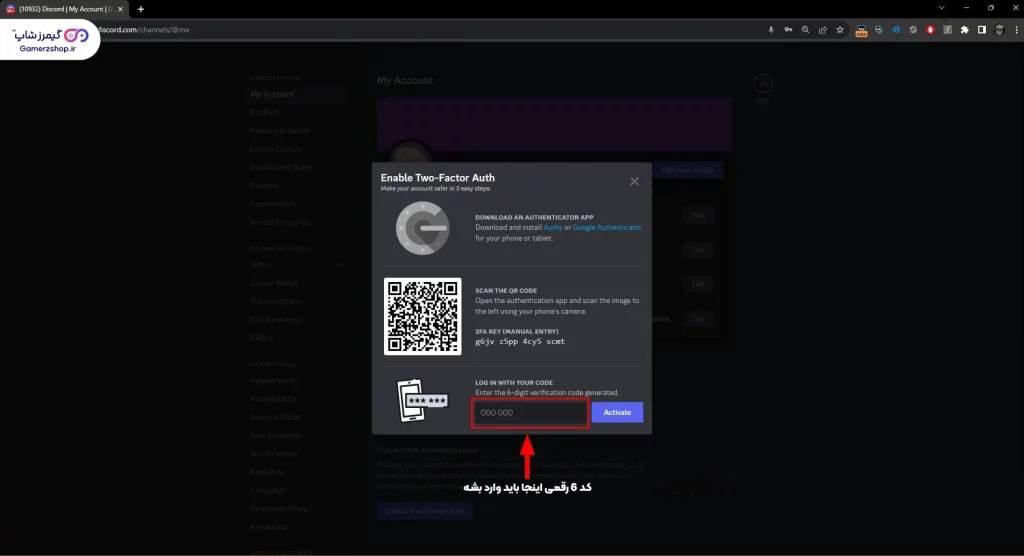Click the microphone icon in address bar
Image resolution: width=1024 pixels, height=556 pixels.
point(771,30)
